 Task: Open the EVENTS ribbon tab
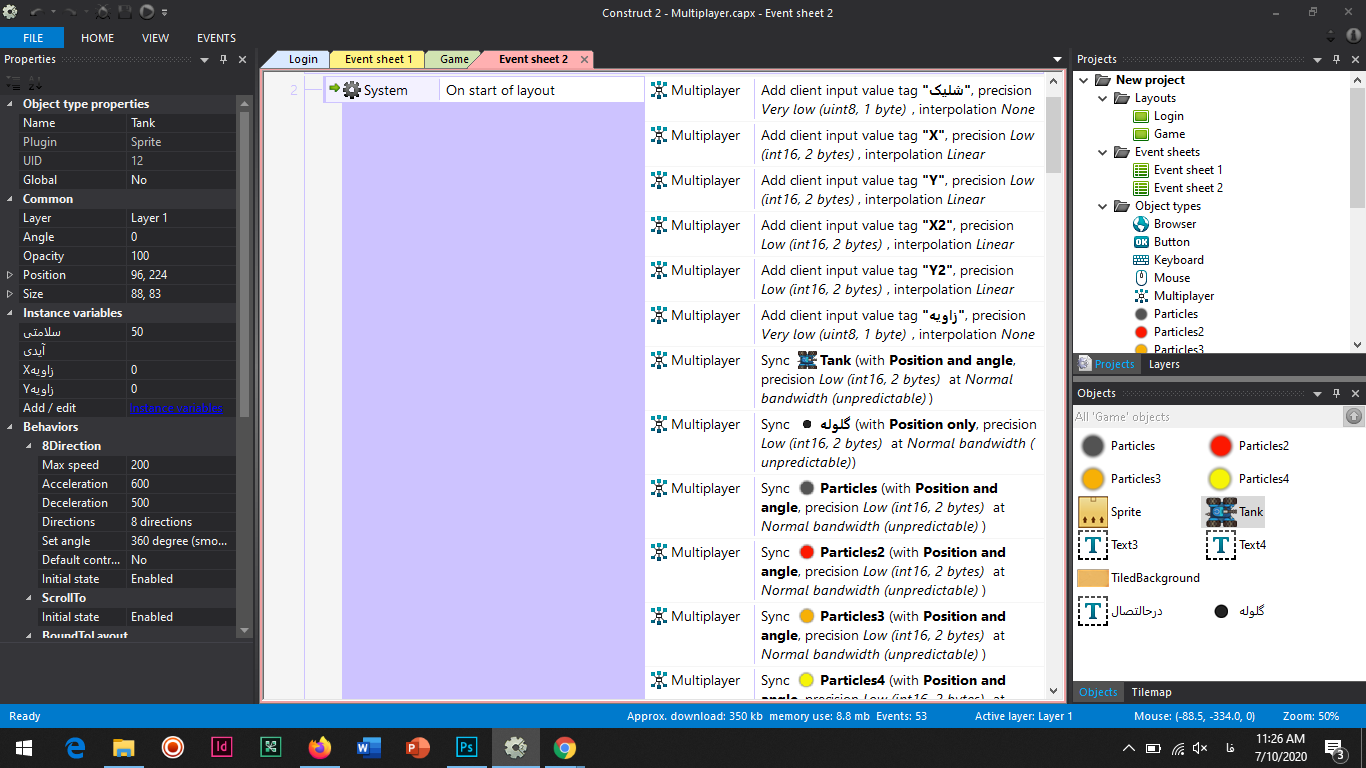pos(216,38)
